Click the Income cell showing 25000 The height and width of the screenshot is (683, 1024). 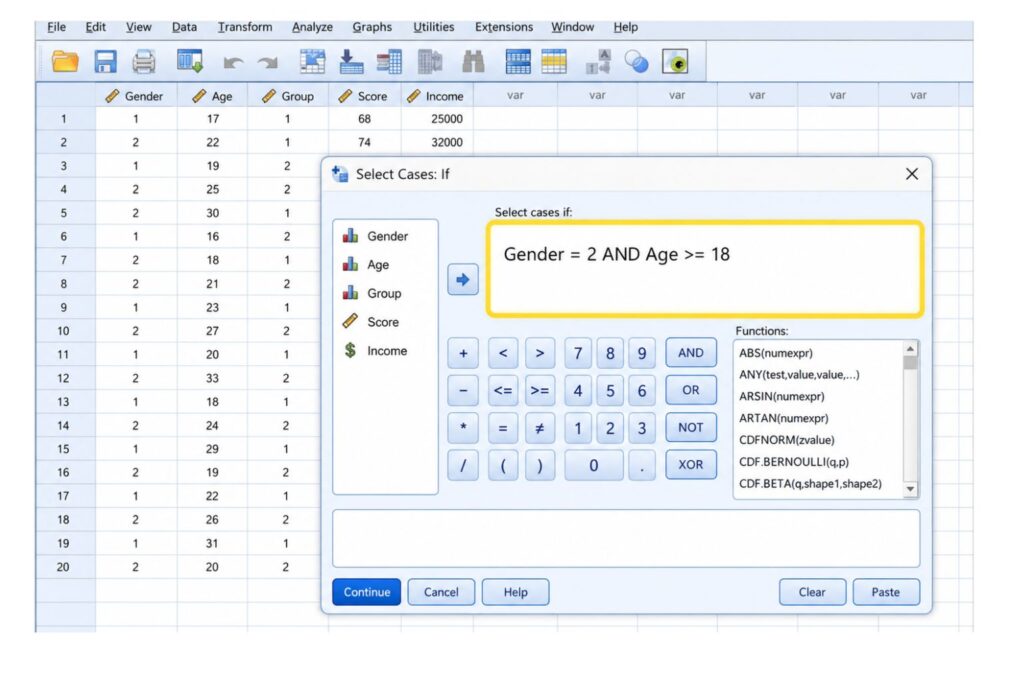point(436,119)
